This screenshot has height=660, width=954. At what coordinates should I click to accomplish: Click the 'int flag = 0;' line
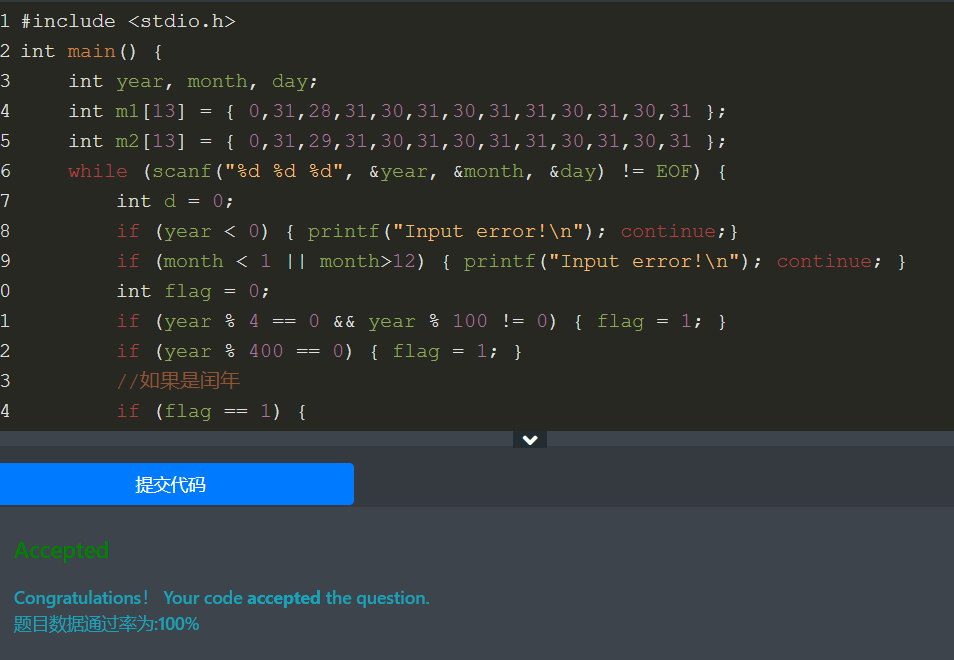pyautogui.click(x=193, y=291)
